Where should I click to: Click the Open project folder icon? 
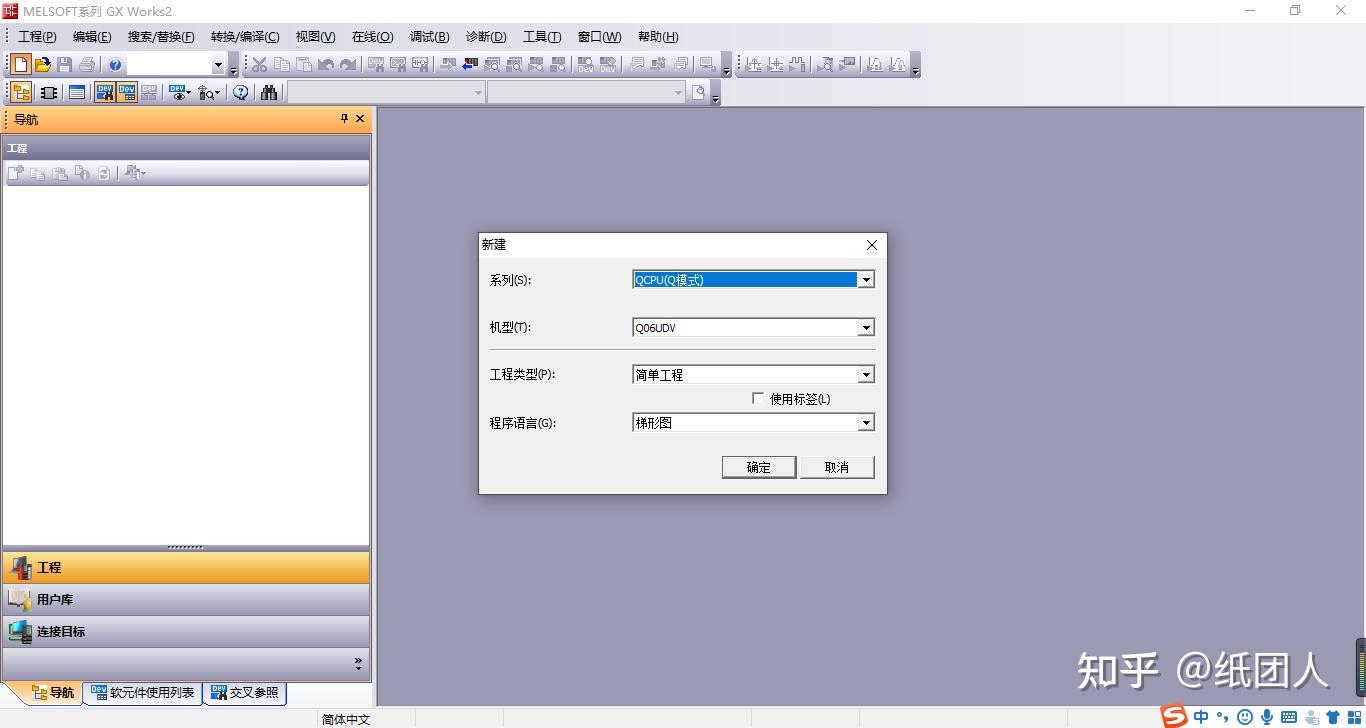point(43,65)
